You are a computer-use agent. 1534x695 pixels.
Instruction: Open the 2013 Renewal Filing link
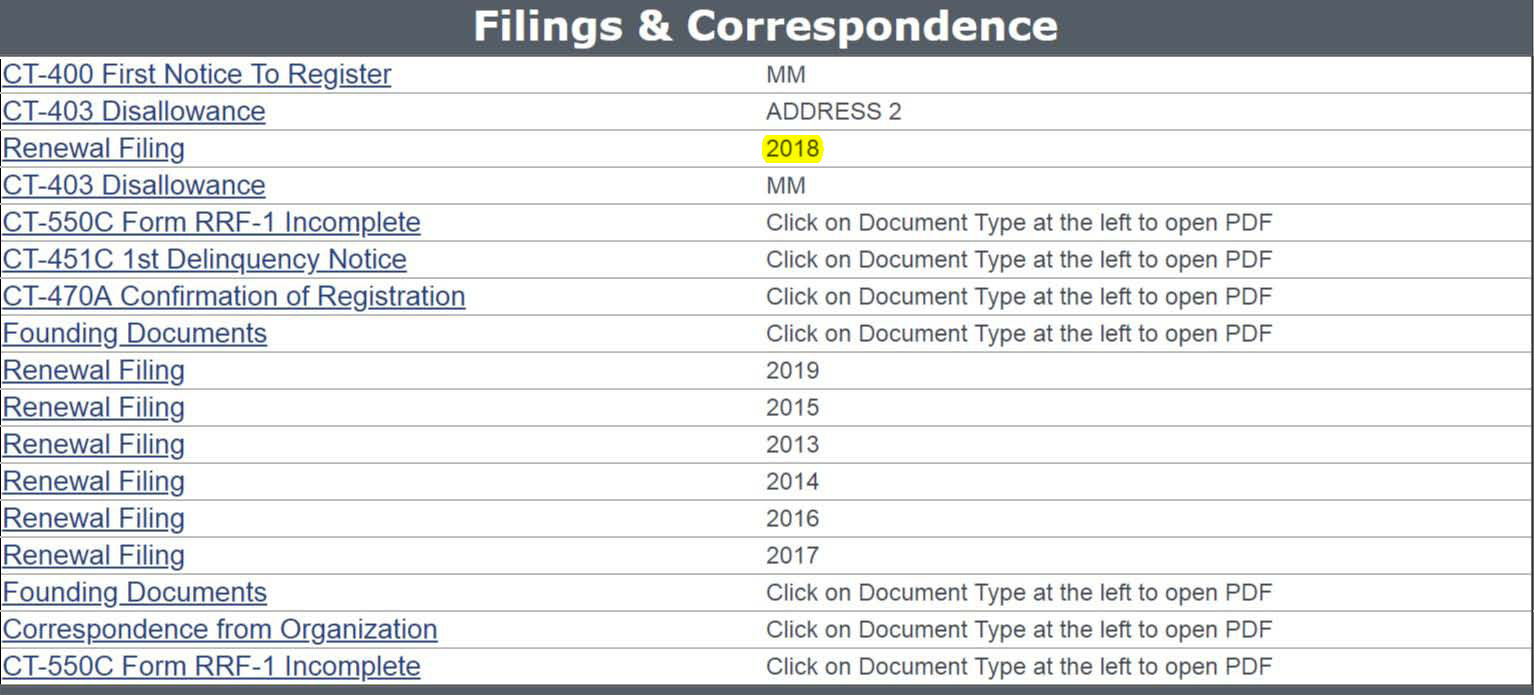[x=94, y=445]
